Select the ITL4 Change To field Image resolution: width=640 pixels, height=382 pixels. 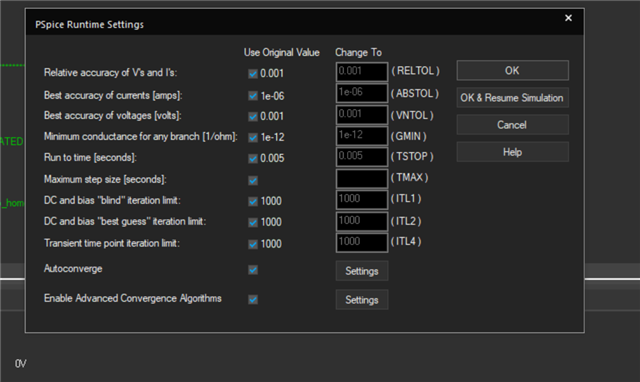pos(362,243)
